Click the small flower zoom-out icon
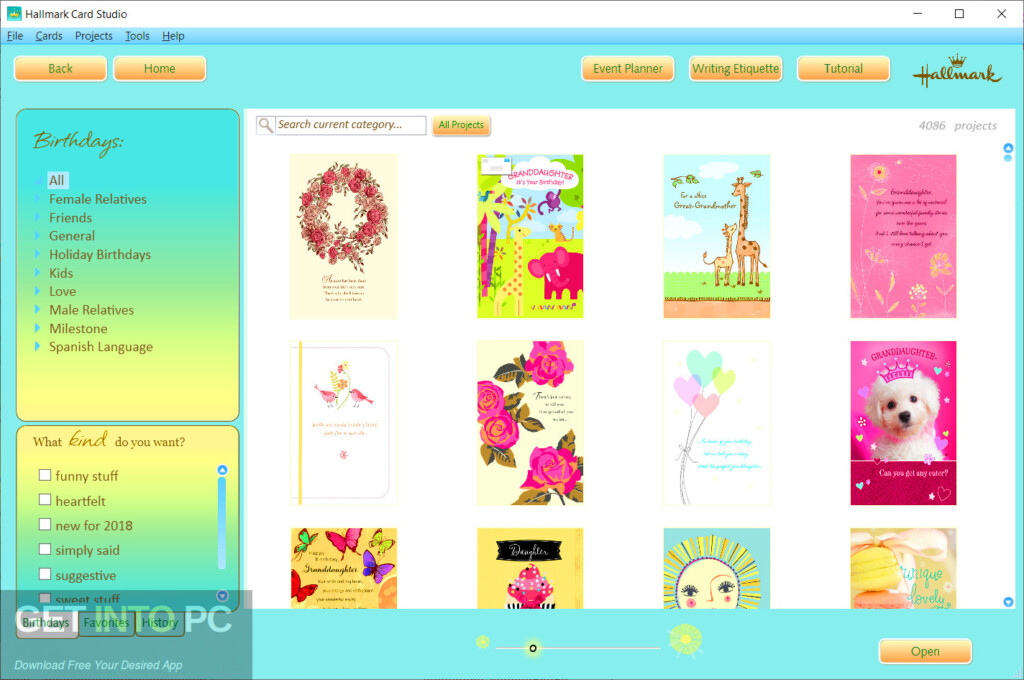1024x680 pixels. 483,642
